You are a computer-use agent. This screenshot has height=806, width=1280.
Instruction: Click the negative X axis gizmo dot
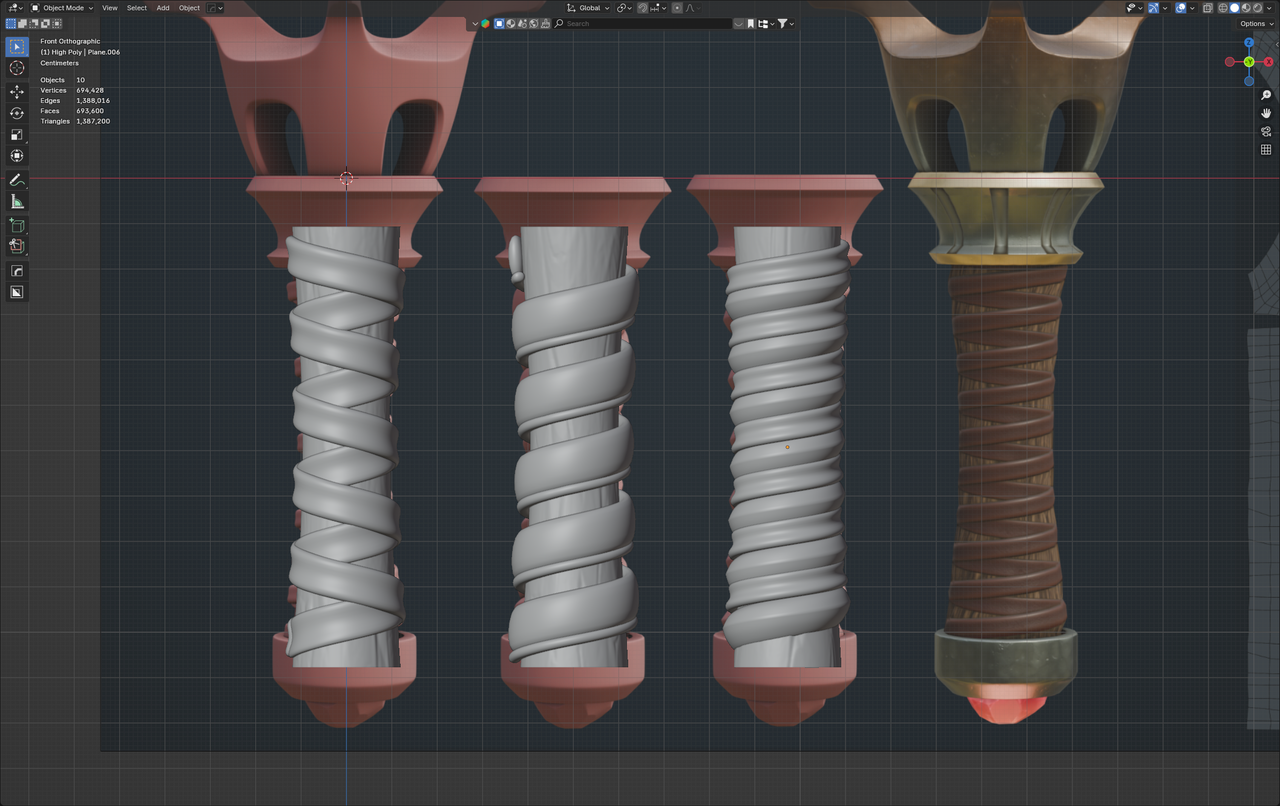(1230, 62)
